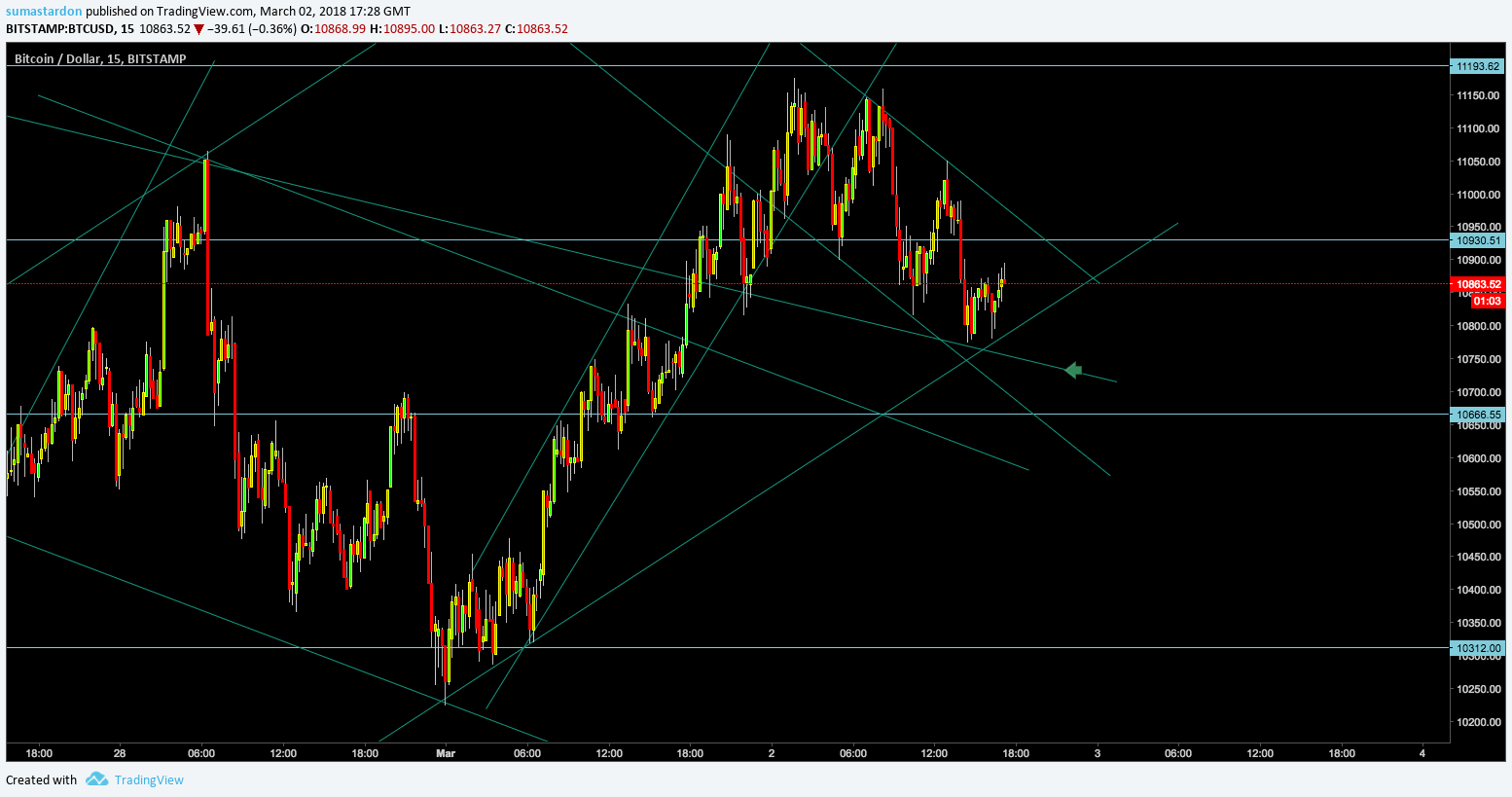Click the 10750.00 price axis label
Viewport: 1512px width, 797px height.
point(1478,359)
